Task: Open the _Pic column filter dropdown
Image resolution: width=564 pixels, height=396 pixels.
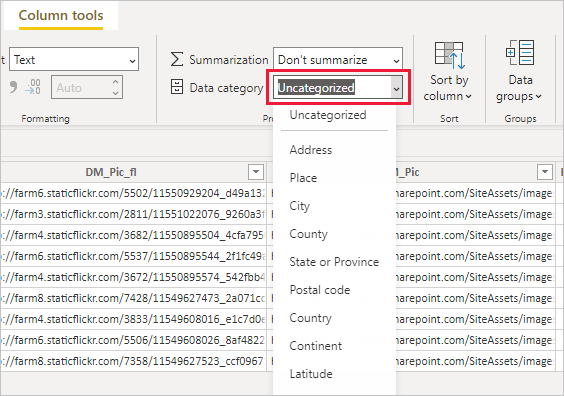Action: pyautogui.click(x=545, y=172)
